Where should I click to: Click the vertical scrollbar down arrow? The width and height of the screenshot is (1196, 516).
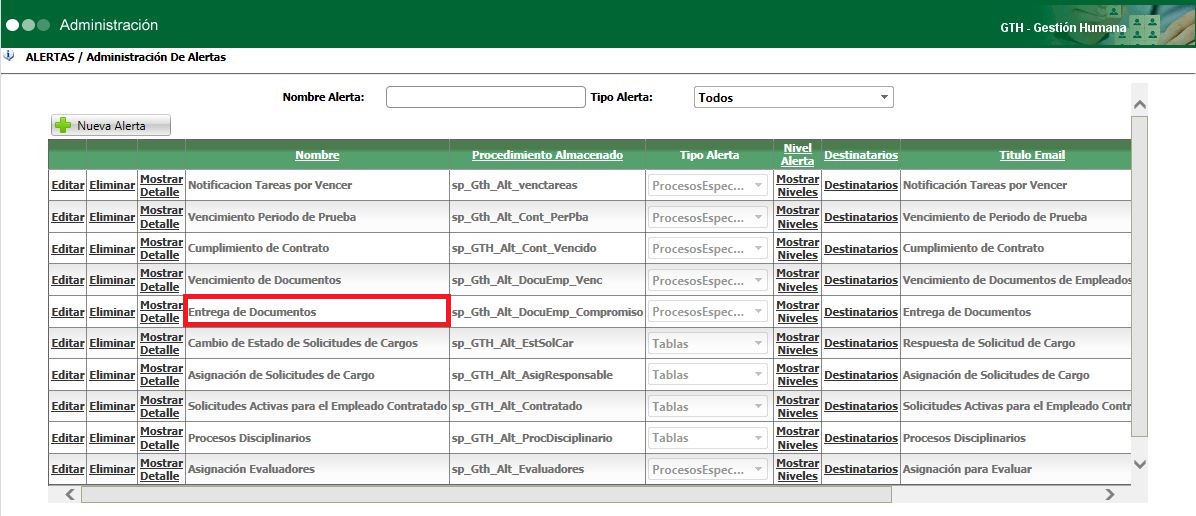click(1140, 464)
